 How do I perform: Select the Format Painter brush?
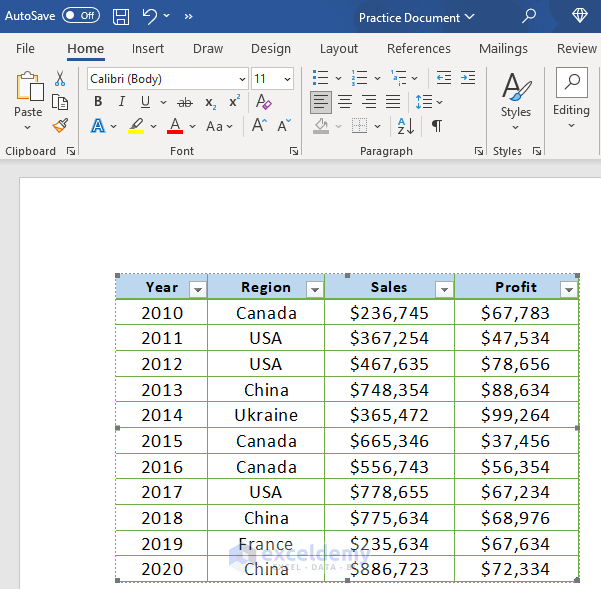pos(60,125)
